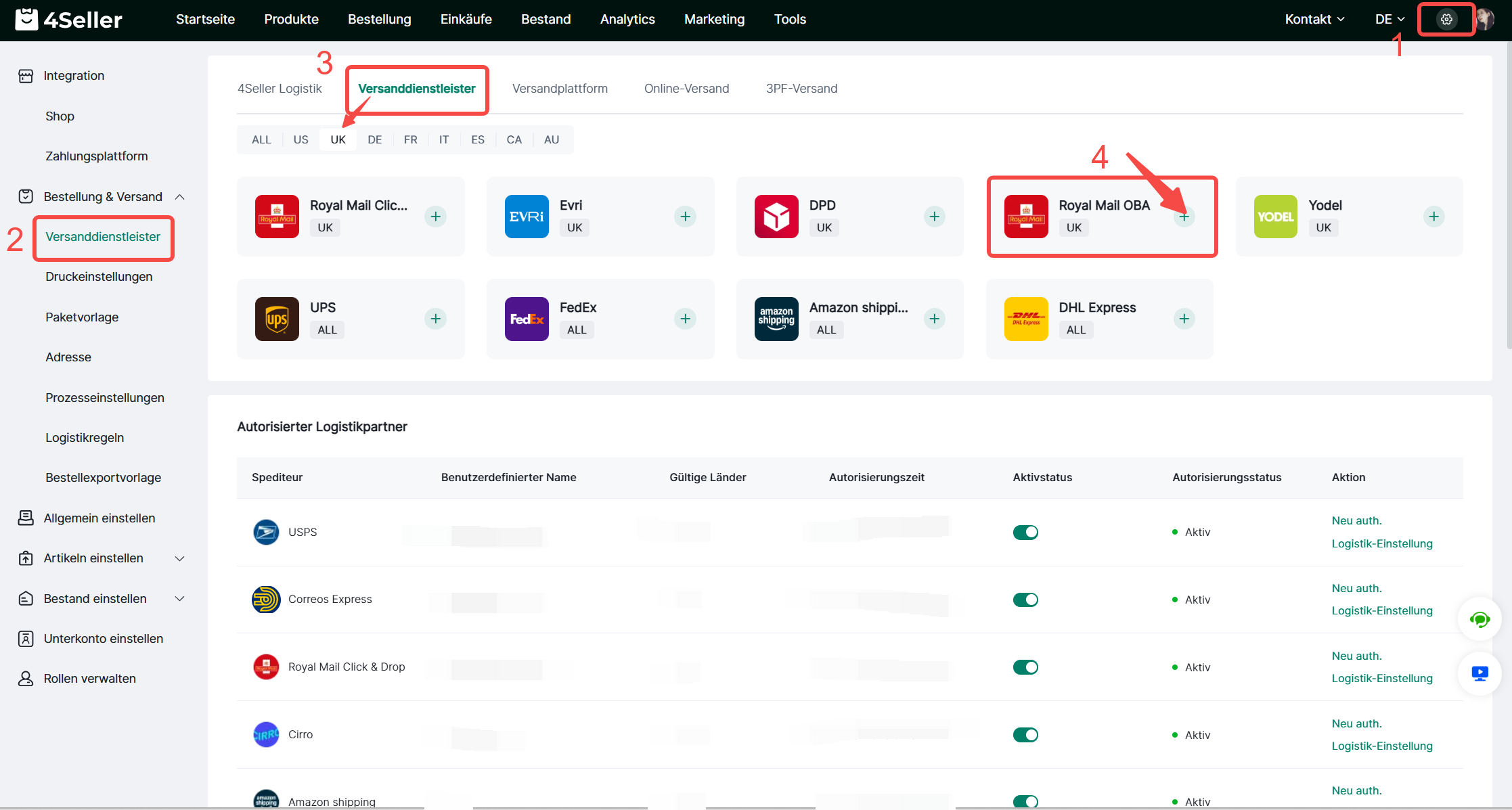Click Logistik-Einstellung link for USPS
This screenshot has height=810, width=1512.
[x=1381, y=543]
